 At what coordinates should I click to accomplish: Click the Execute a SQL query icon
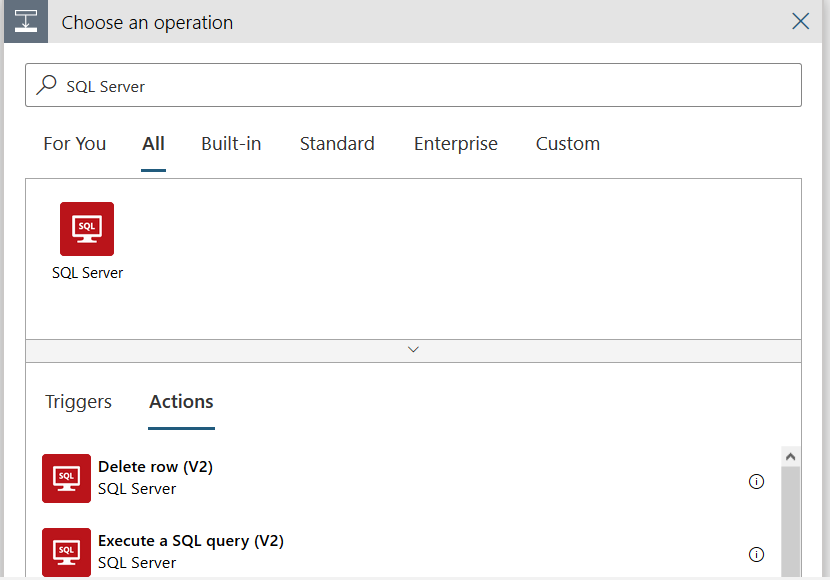click(x=67, y=552)
